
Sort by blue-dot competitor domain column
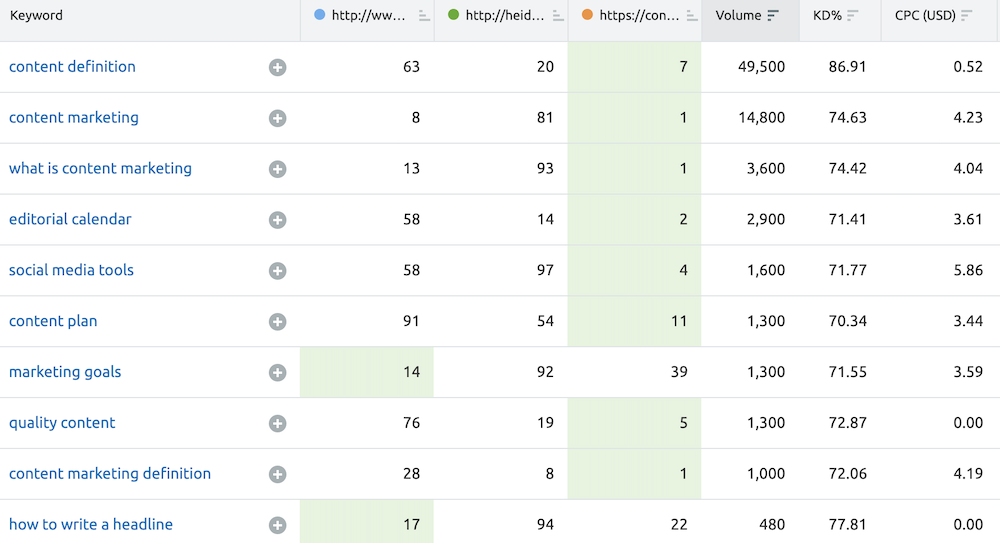click(x=424, y=16)
